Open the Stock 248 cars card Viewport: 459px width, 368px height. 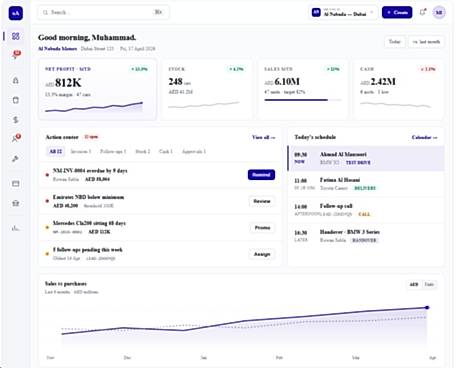(x=206, y=89)
